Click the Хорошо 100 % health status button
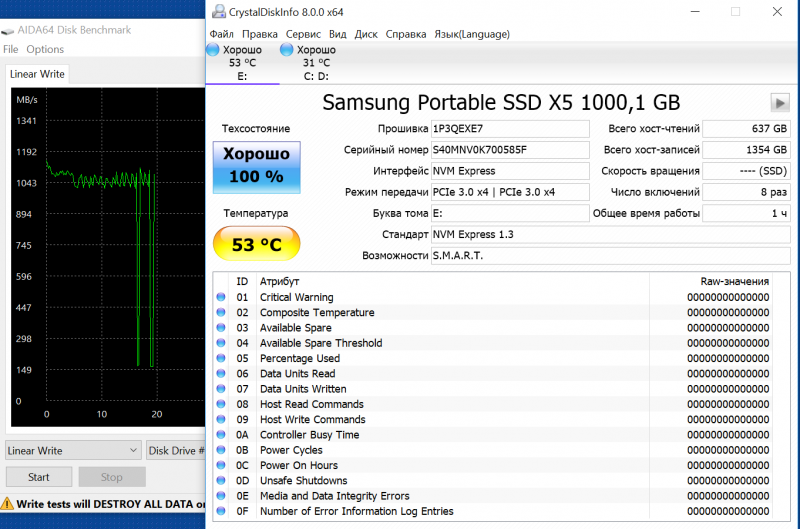The image size is (800, 529). pos(257,167)
